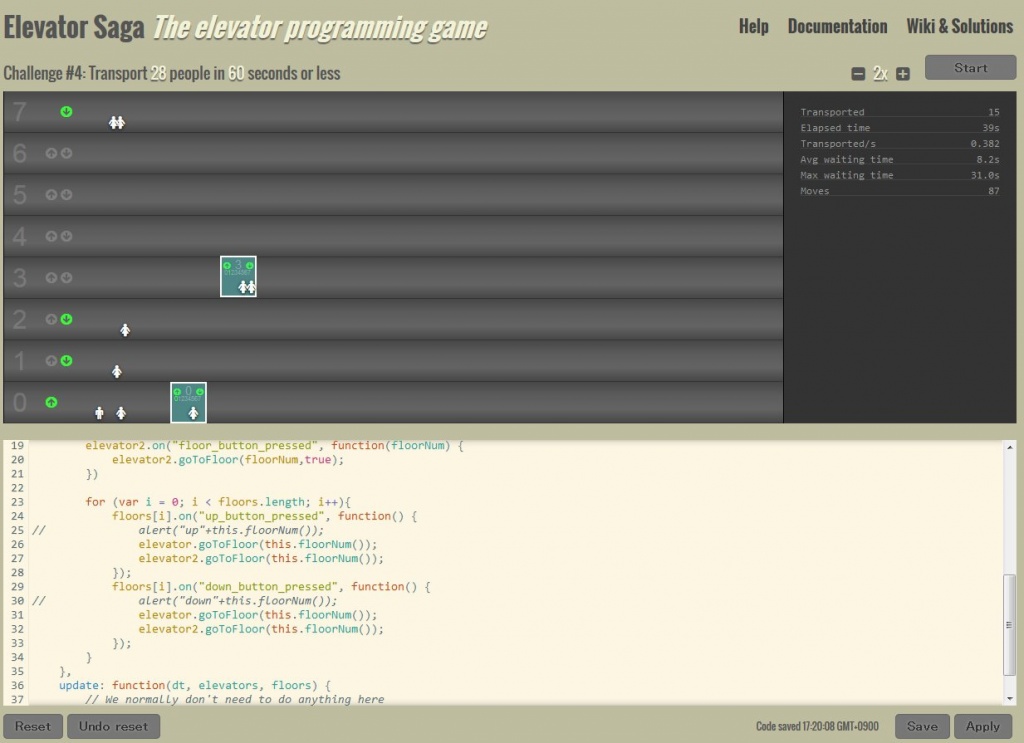The width and height of the screenshot is (1024, 743).
Task: Click the up indicator inside the floor 0 elevator
Action: coord(177,392)
